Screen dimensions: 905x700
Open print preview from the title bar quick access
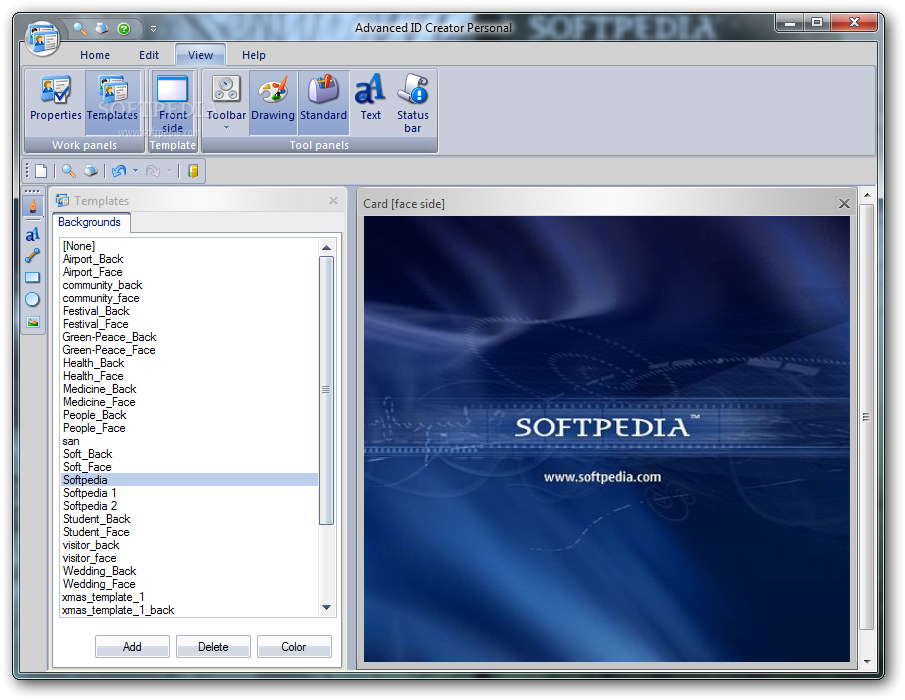coord(80,28)
